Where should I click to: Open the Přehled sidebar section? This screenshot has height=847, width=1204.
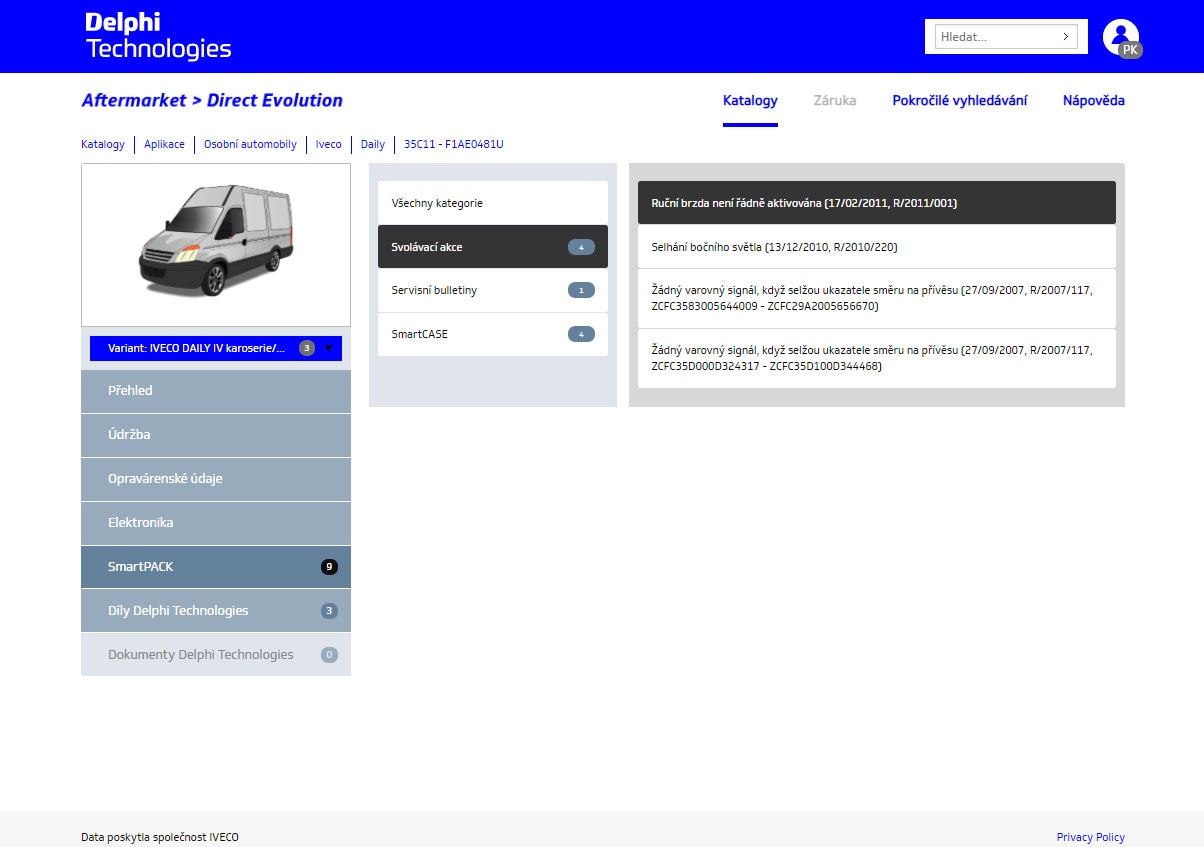pos(216,391)
